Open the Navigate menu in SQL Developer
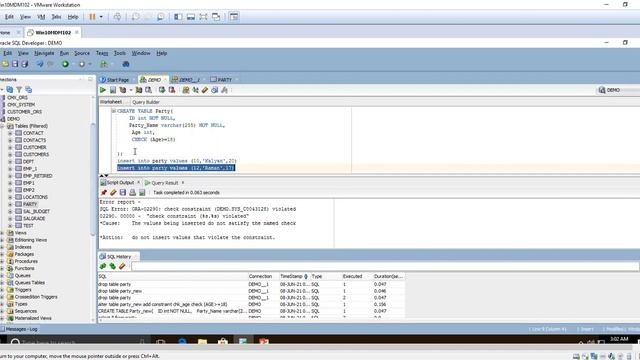640x360 pixels. click(x=44, y=53)
